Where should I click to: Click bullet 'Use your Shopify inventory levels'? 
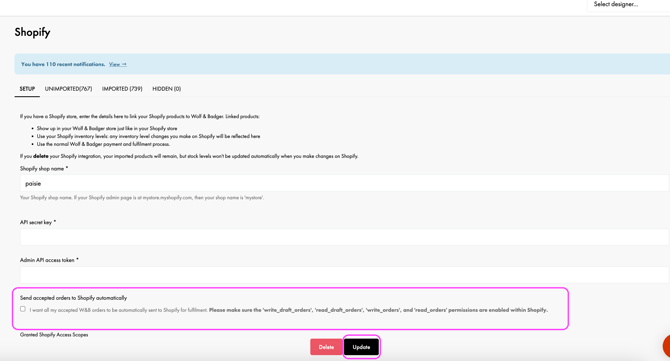(x=148, y=136)
